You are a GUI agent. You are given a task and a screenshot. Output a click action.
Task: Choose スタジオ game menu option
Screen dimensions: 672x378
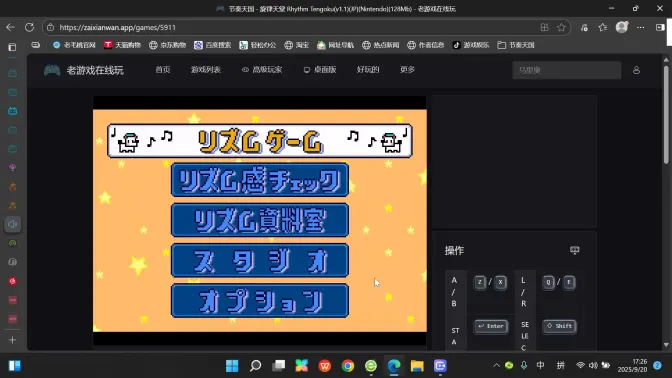tap(260, 261)
